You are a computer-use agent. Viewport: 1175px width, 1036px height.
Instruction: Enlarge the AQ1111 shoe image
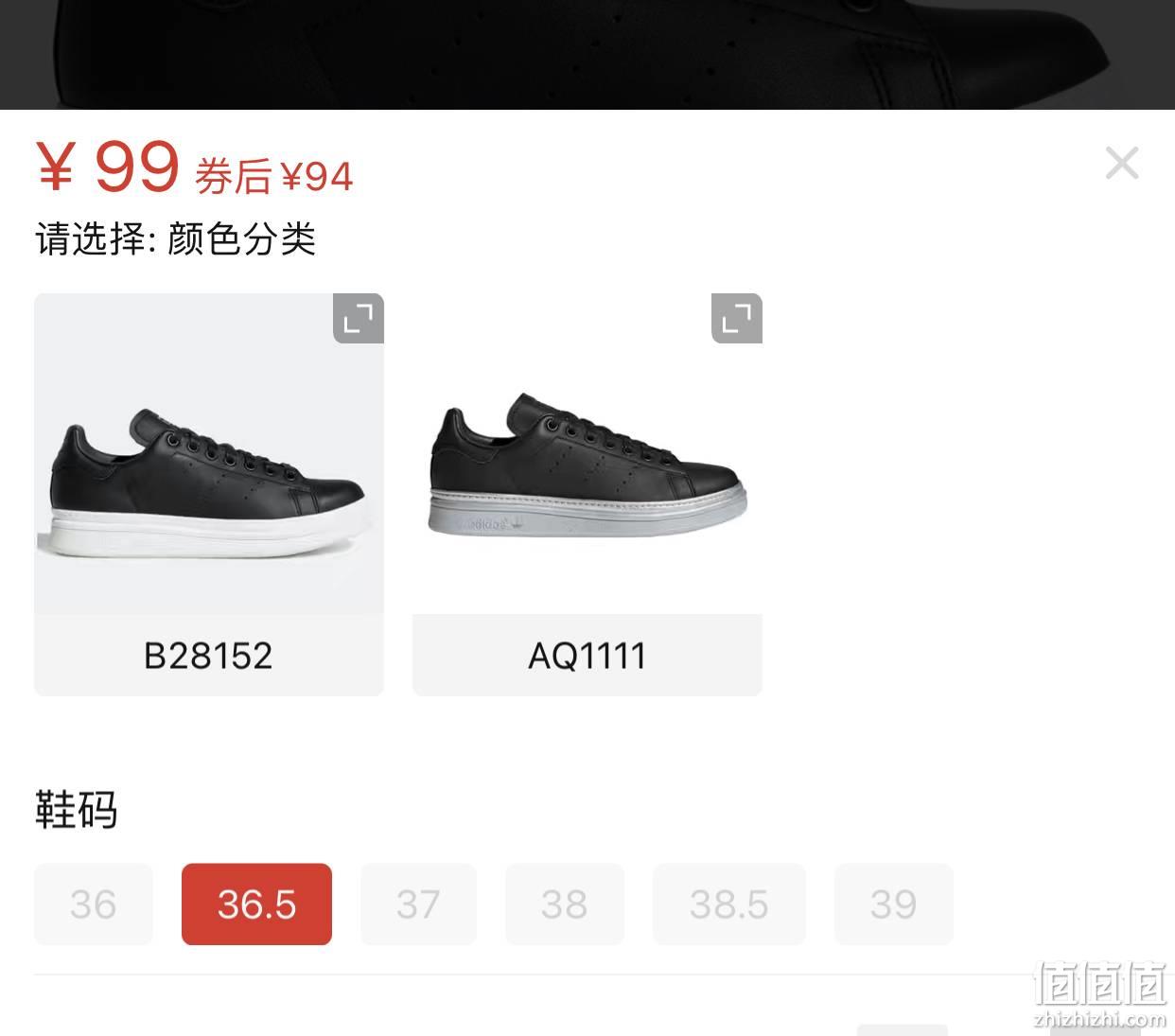[737, 319]
